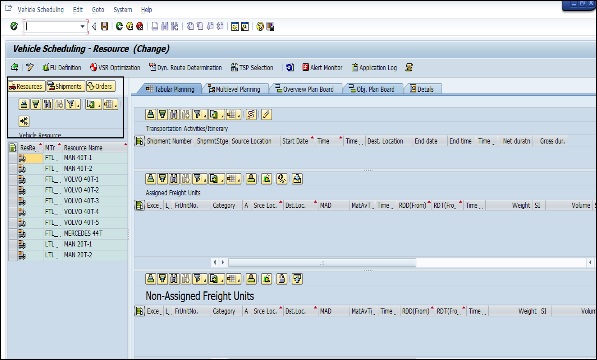Open Export dropdown in Assigned Freight Units toolbar

[216, 178]
